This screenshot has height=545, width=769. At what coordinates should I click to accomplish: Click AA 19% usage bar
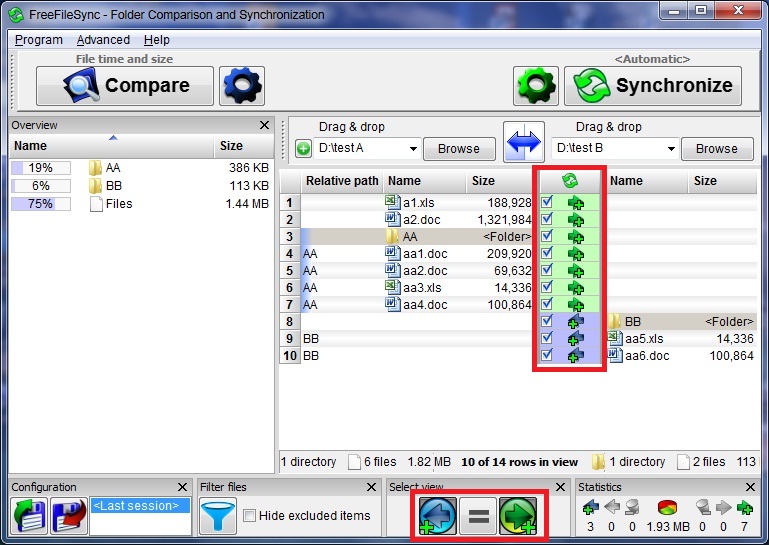[41, 168]
